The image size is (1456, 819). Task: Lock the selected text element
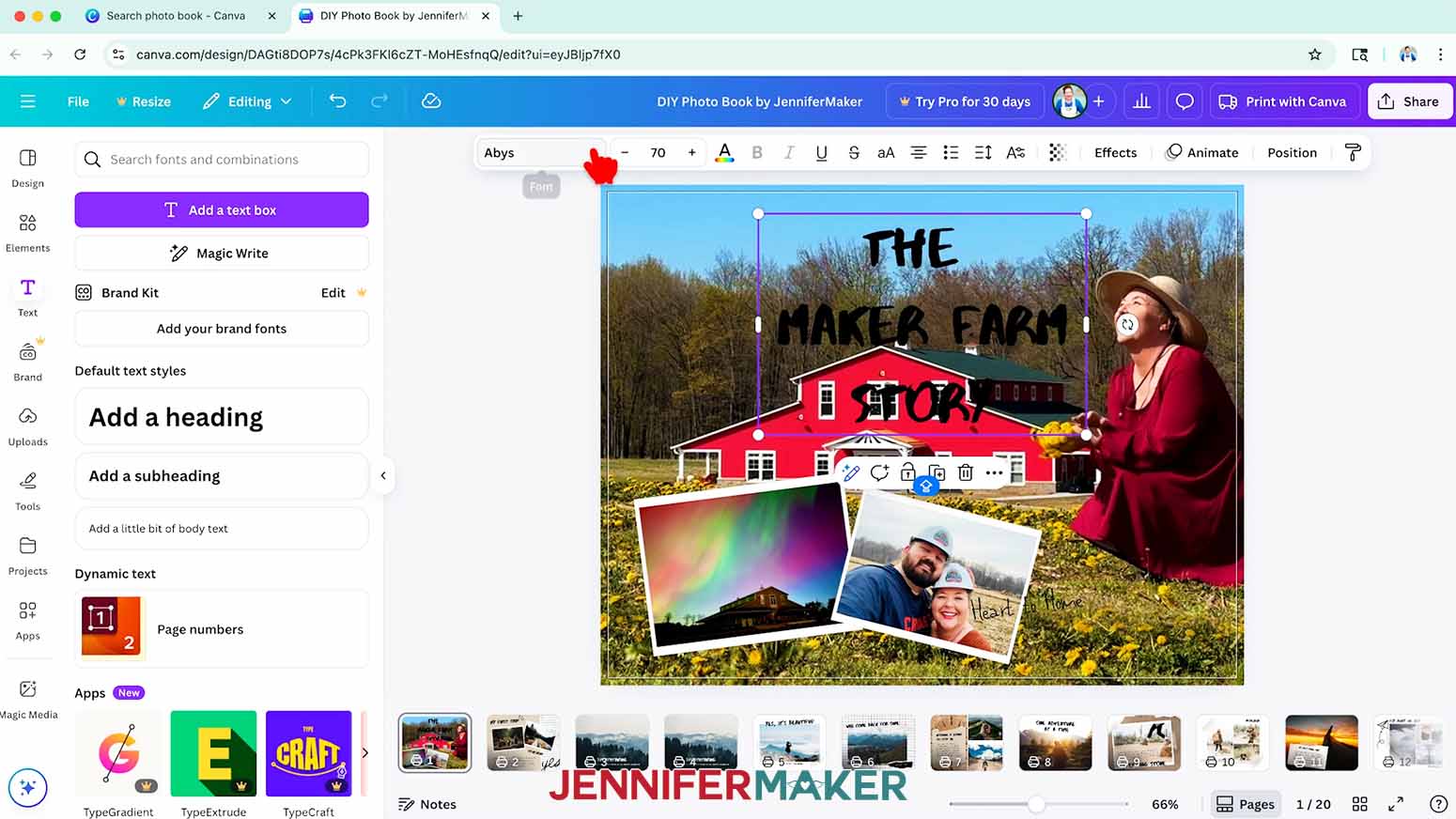[907, 472]
